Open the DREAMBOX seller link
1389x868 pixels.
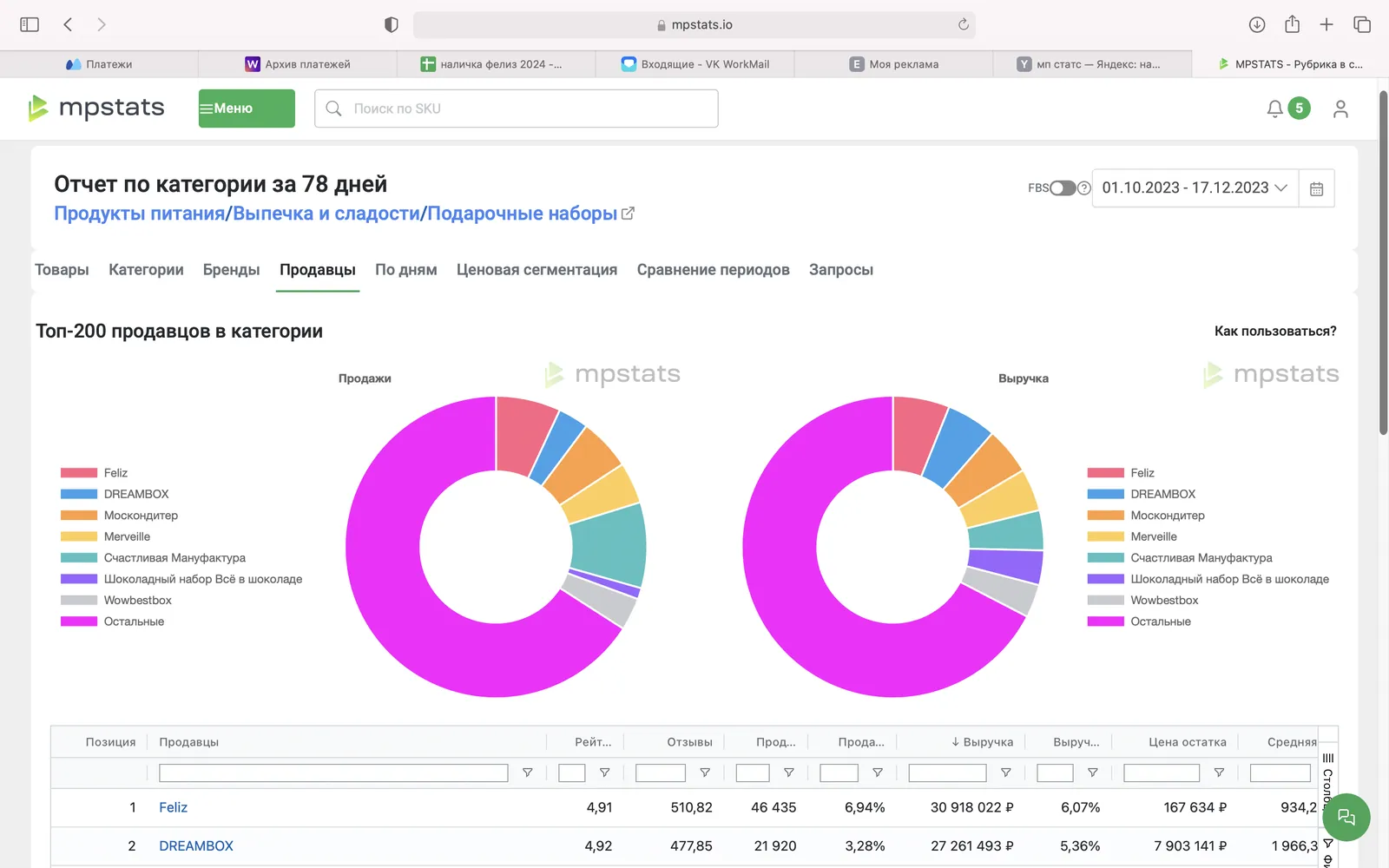[196, 845]
